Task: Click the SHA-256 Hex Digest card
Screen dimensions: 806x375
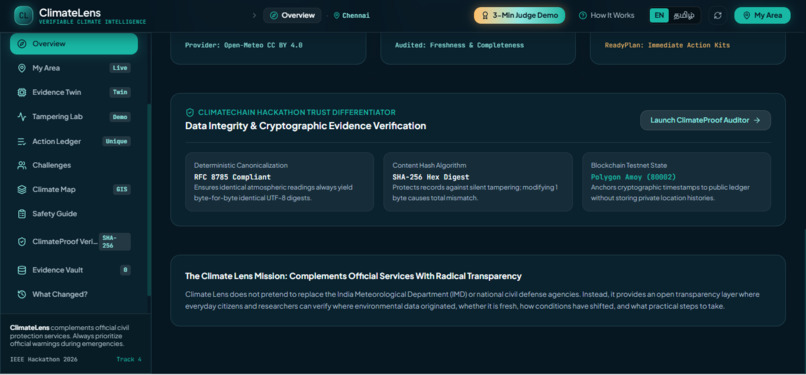Action: [478, 182]
